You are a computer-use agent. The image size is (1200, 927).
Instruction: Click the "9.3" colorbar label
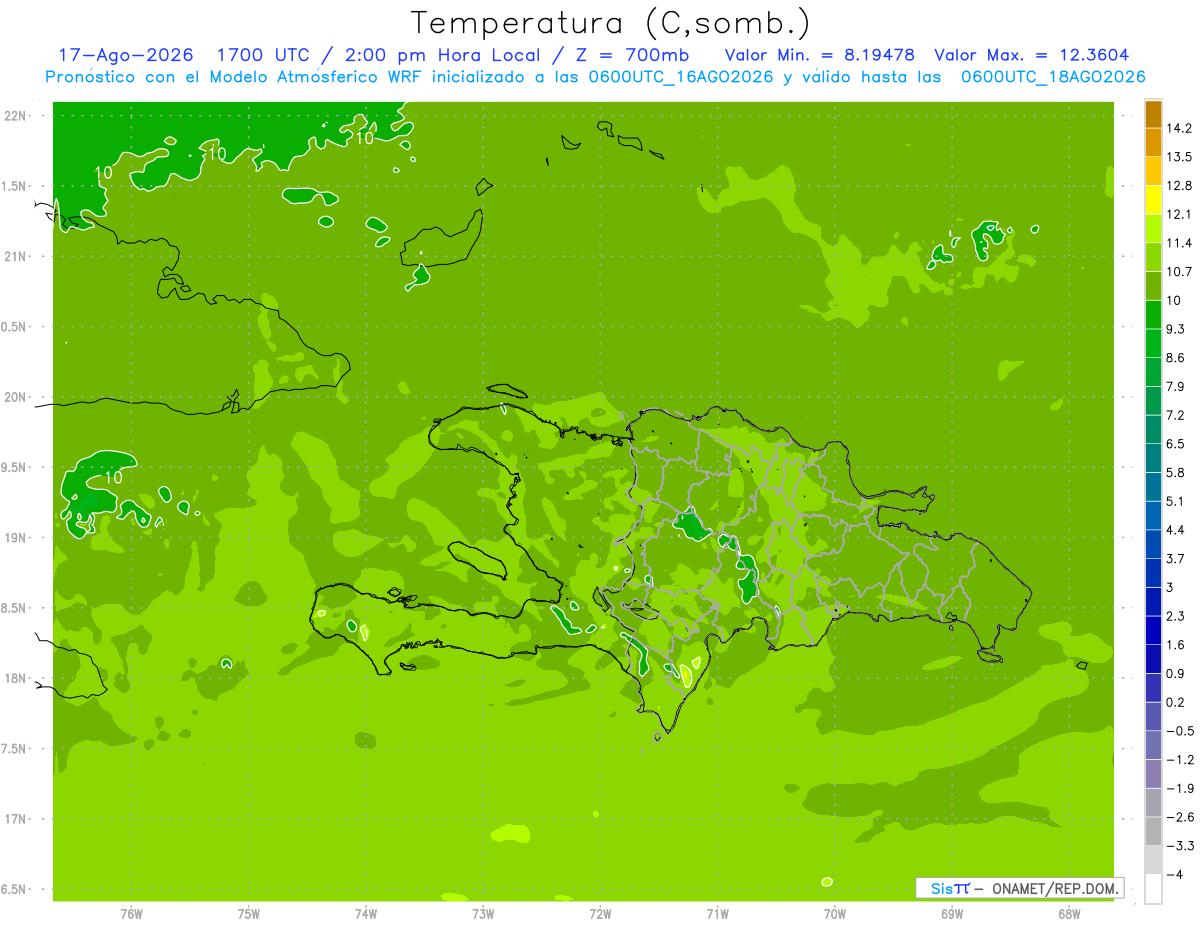coord(1176,330)
